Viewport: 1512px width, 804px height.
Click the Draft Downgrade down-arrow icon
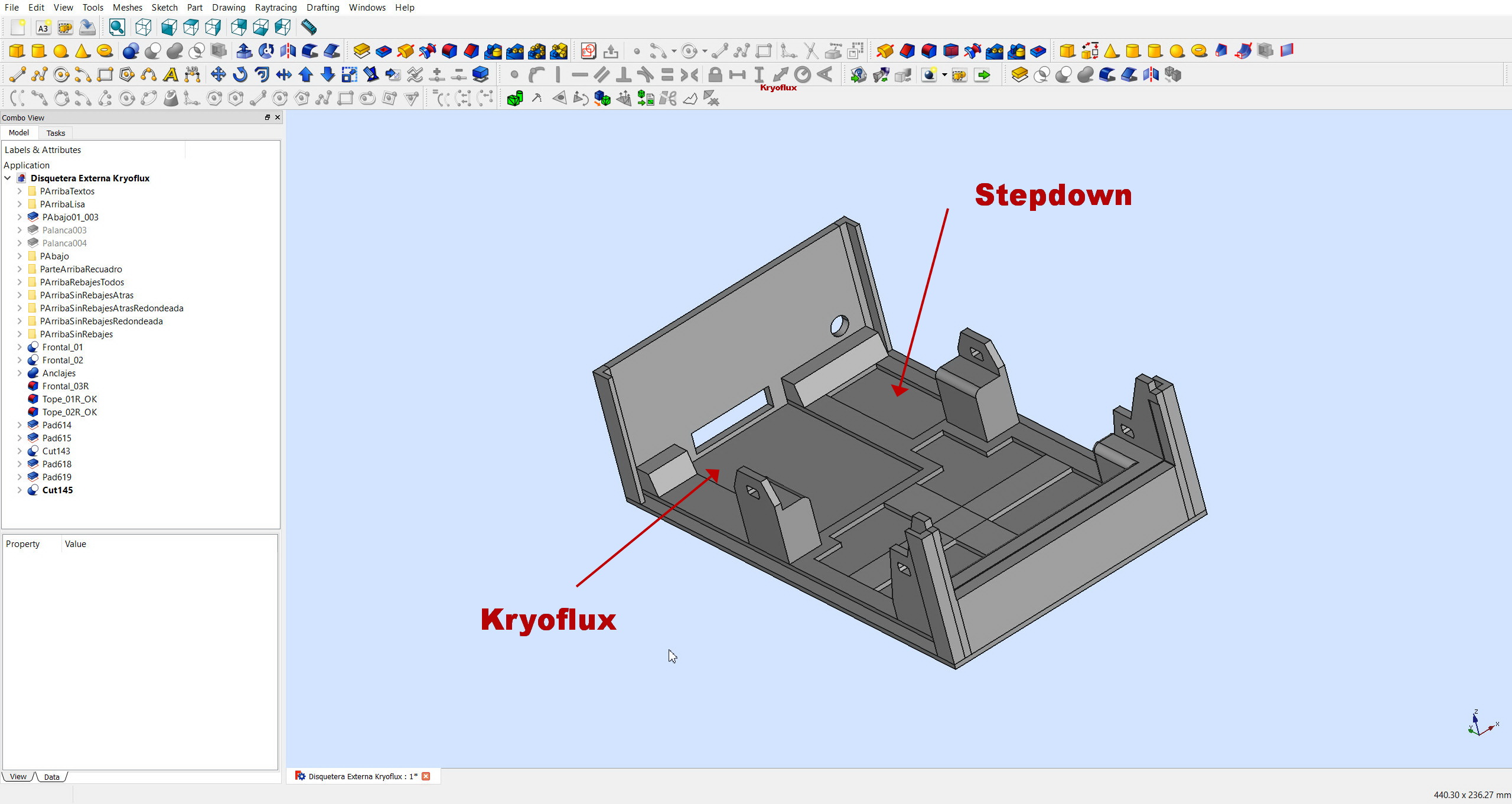pos(327,74)
